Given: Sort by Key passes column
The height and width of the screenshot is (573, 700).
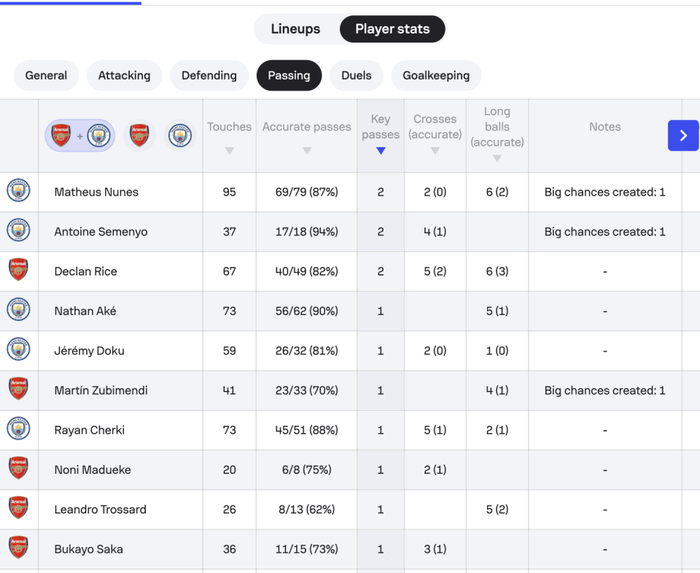Looking at the screenshot, I should tap(380, 136).
